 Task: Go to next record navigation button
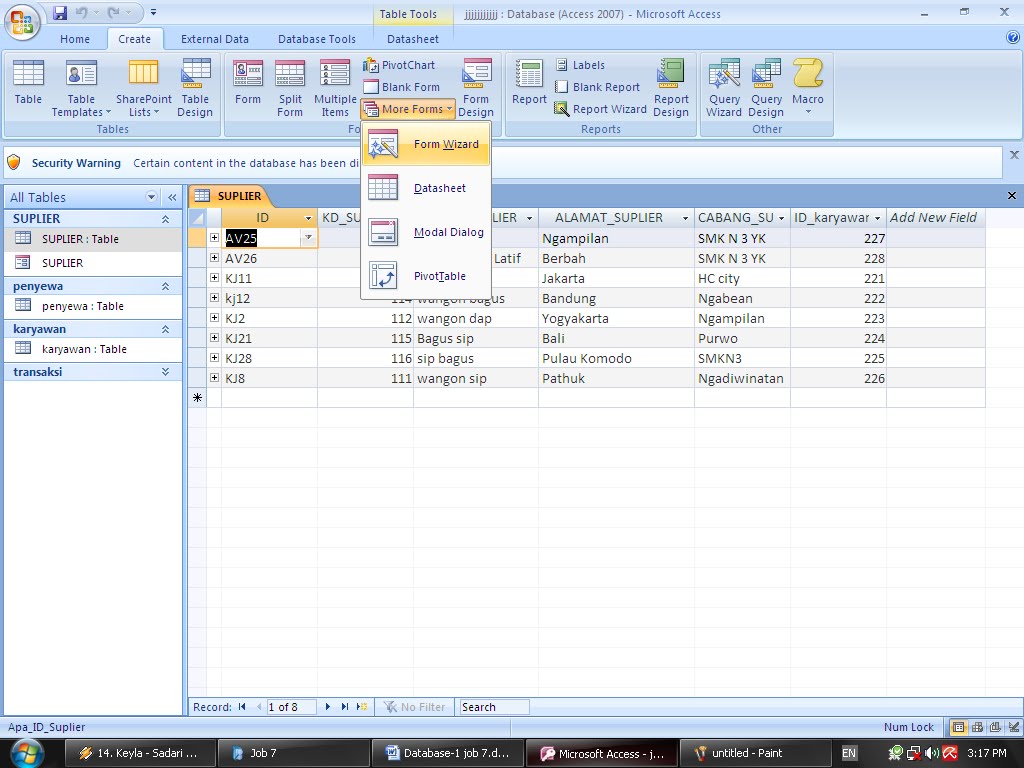[x=328, y=707]
